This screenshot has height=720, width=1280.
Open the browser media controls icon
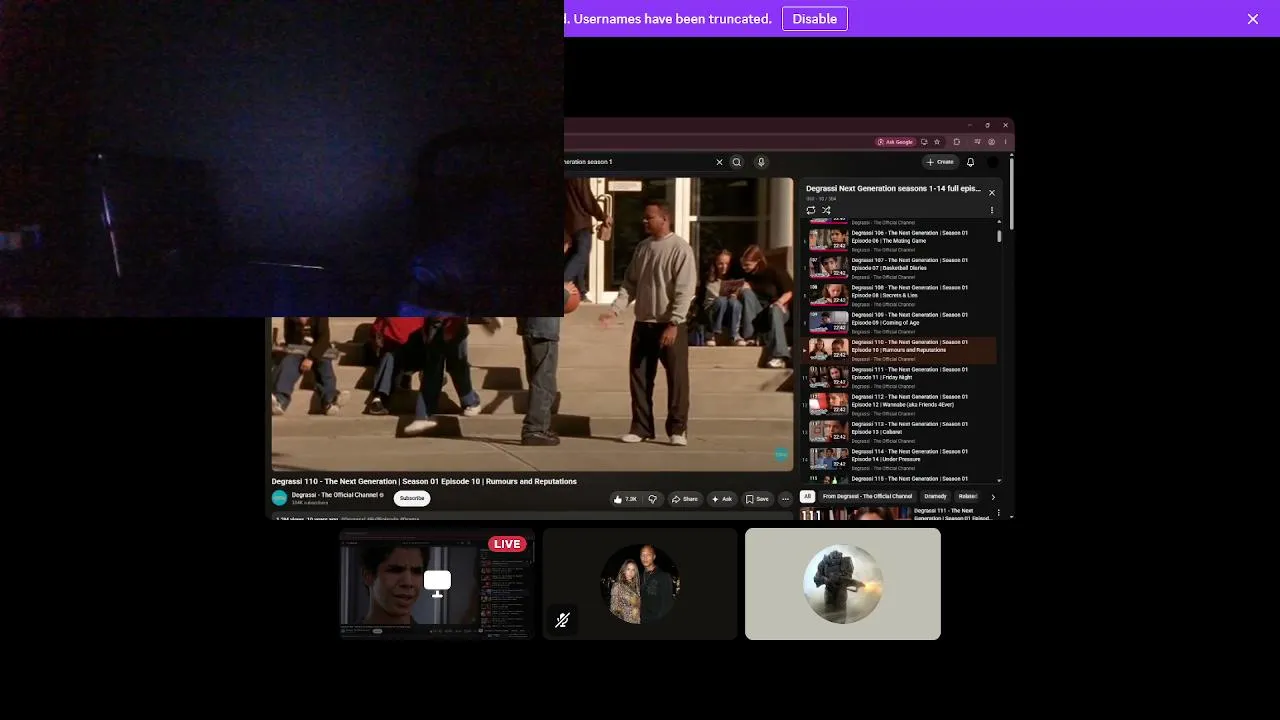coord(978,142)
